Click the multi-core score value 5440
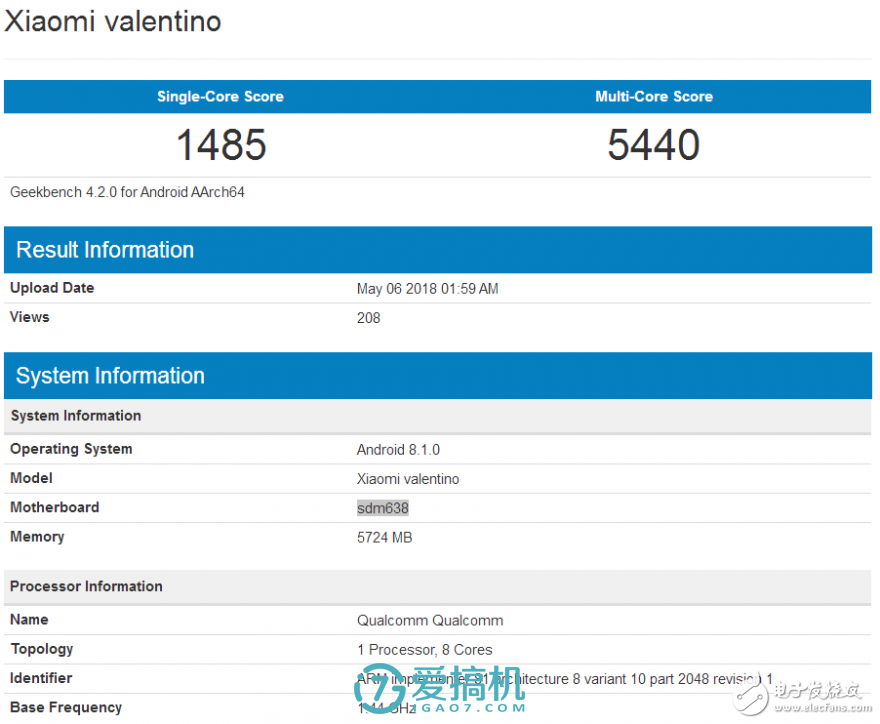The height and width of the screenshot is (724, 880). point(653,145)
